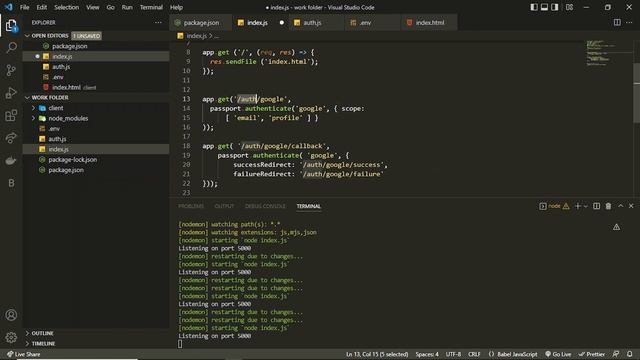The image size is (640, 360).
Task: Switch to the index.html editor tab
Action: coord(429,23)
